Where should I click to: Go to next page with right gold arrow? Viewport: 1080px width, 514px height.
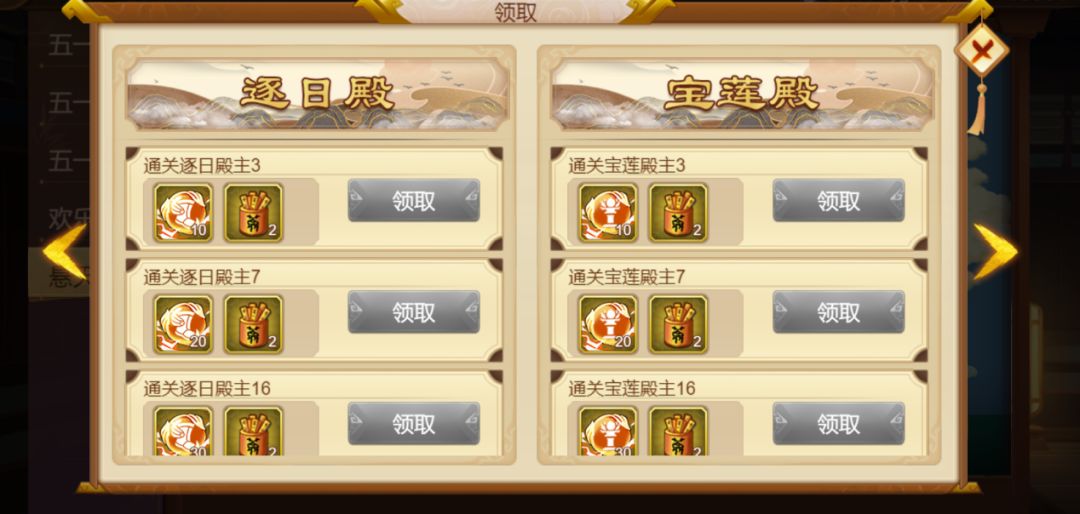[x=995, y=252]
